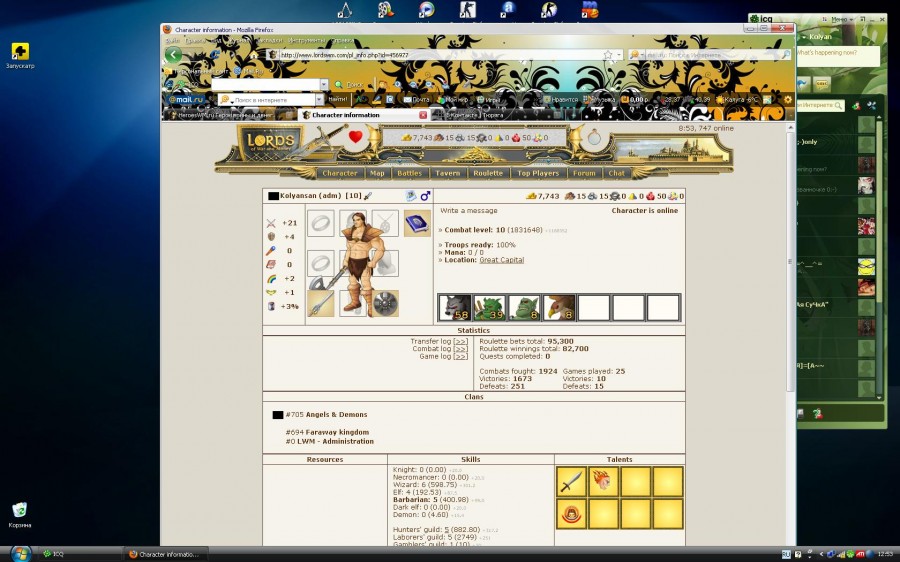The width and height of the screenshot is (900, 562).
Task: Click the Windows Start button
Action: point(21,554)
